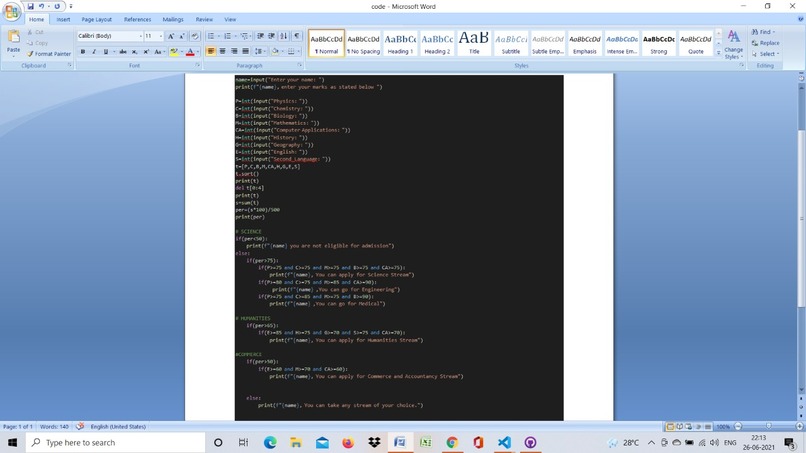Viewport: 806px width, 453px height.
Task: Click the Shrink Font icon
Action: (182, 37)
